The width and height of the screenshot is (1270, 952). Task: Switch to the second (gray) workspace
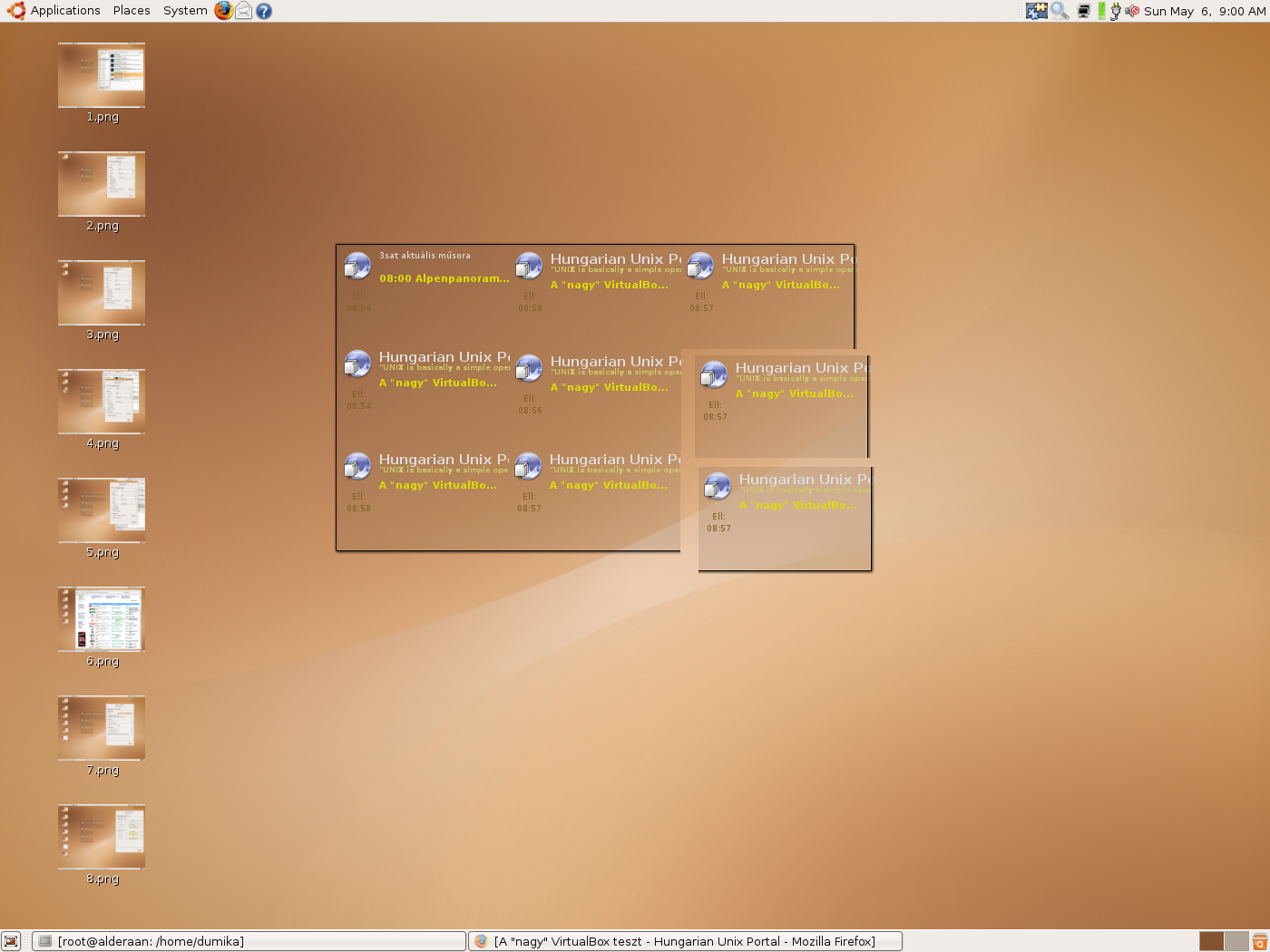click(1236, 941)
